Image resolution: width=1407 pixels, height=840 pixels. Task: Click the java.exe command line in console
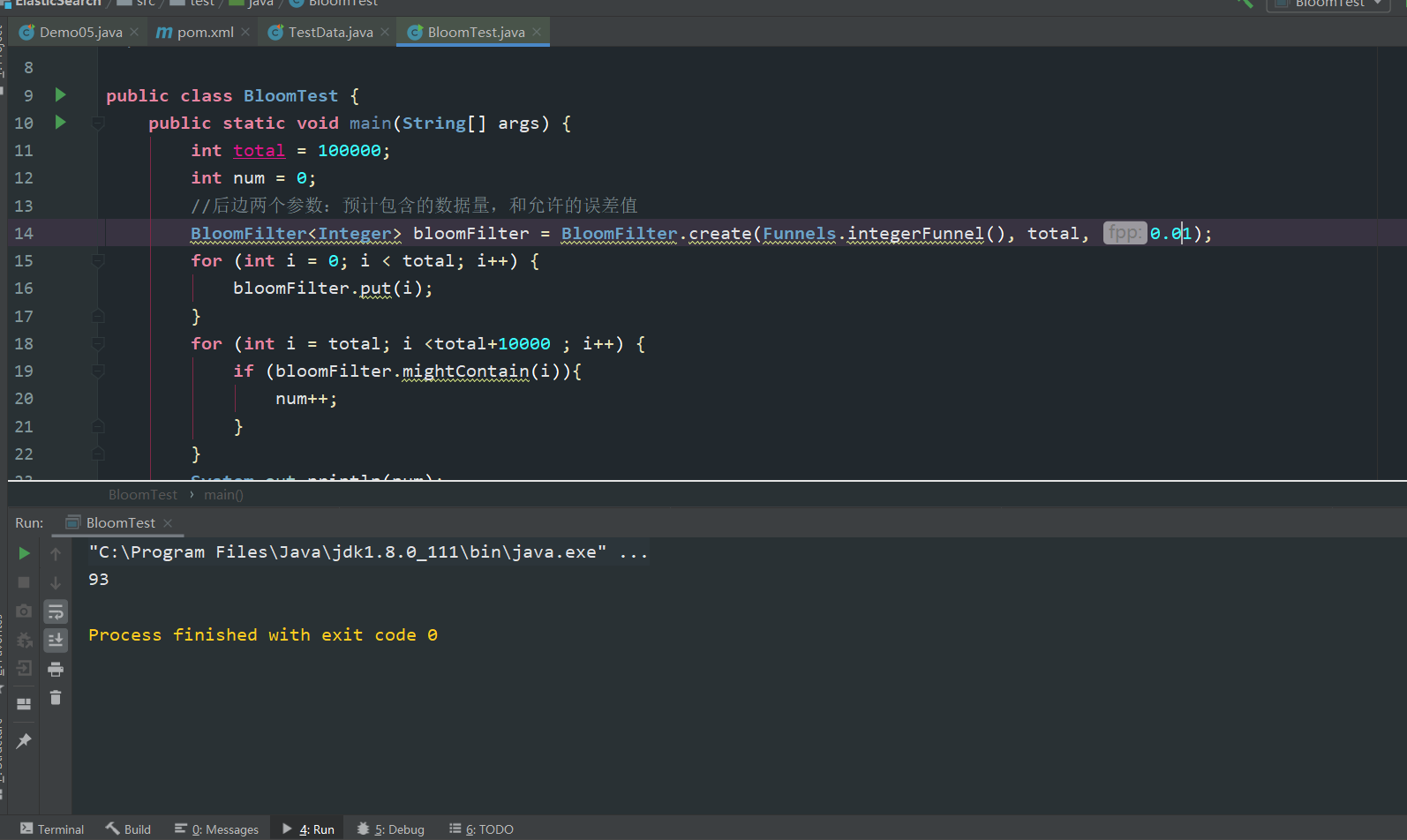click(368, 552)
